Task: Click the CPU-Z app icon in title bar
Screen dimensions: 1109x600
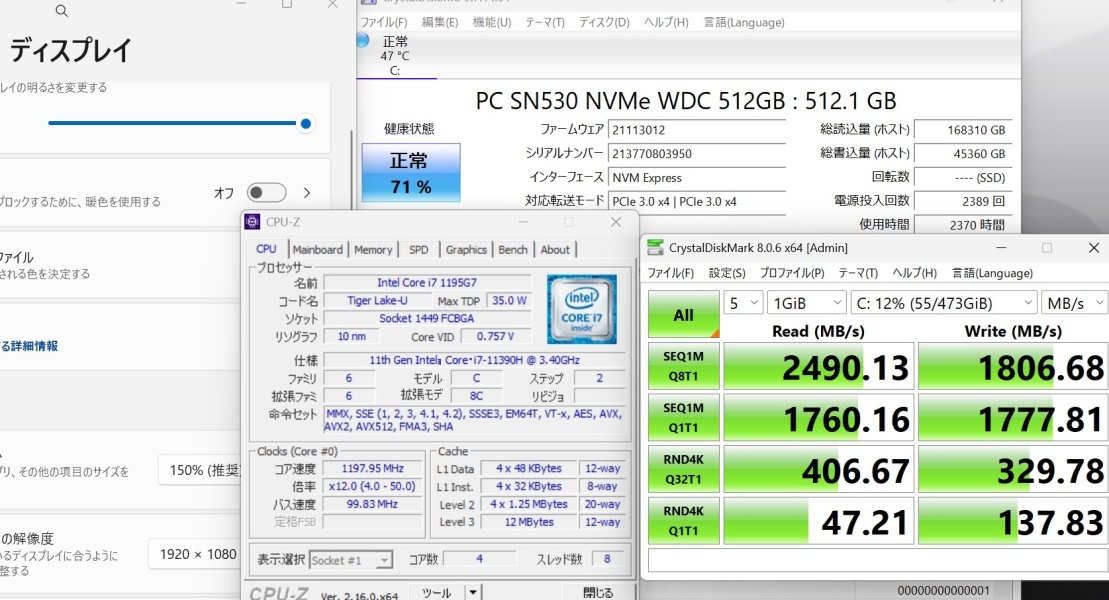Action: (252, 222)
